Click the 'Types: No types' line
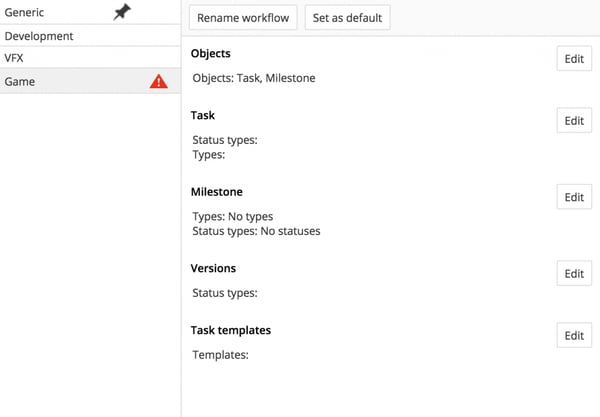The image size is (600, 417). click(231, 216)
